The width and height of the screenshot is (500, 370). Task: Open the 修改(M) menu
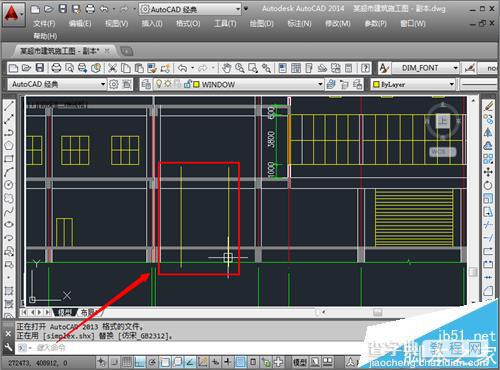[338, 24]
